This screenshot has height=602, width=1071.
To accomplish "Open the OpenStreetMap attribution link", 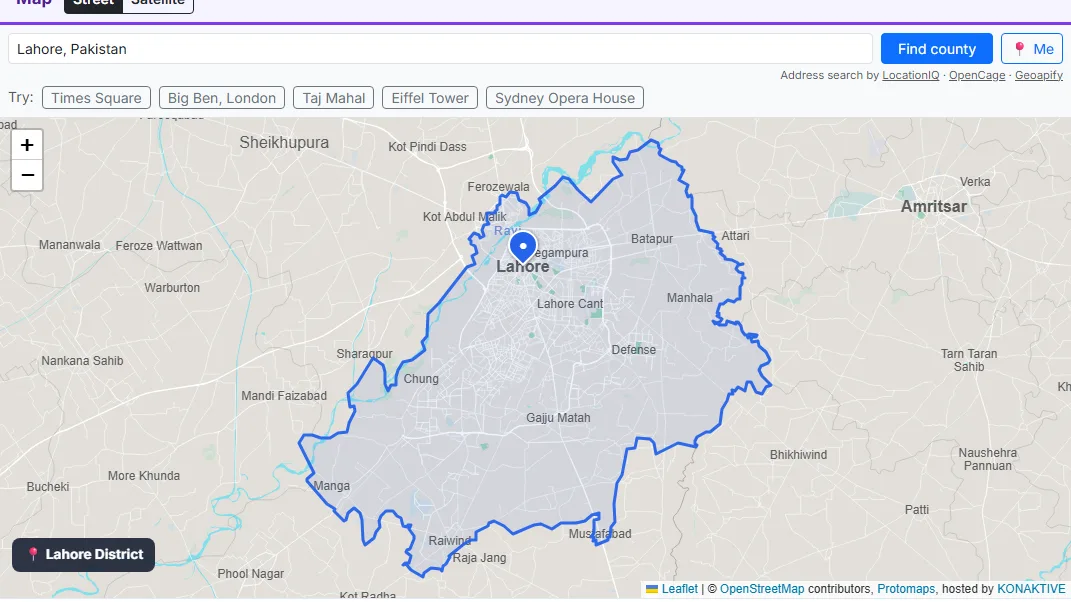I will [x=762, y=589].
